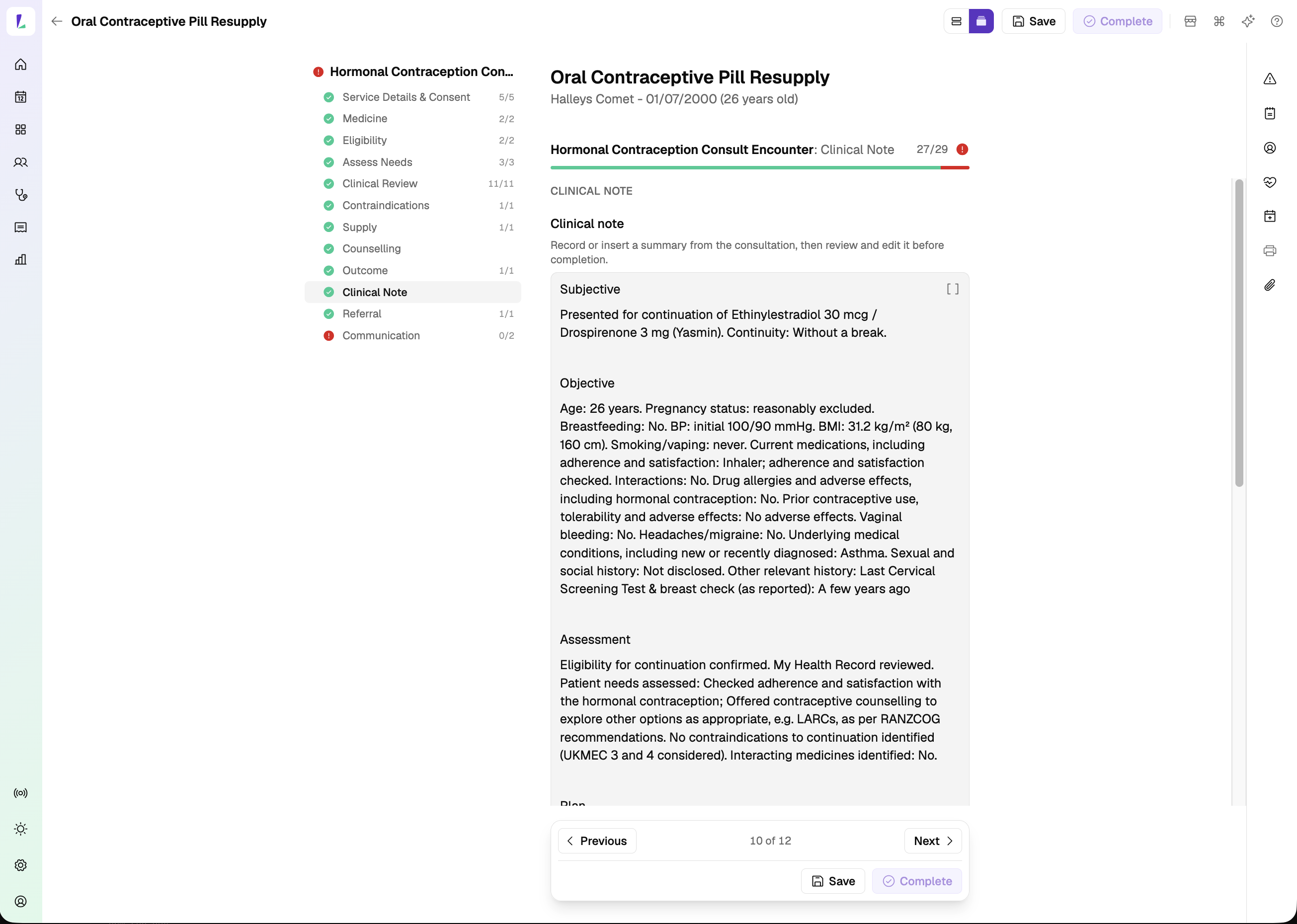Screen dimensions: 1297x924
Task: Click into the Subjective clinical note text
Action: [723, 323]
